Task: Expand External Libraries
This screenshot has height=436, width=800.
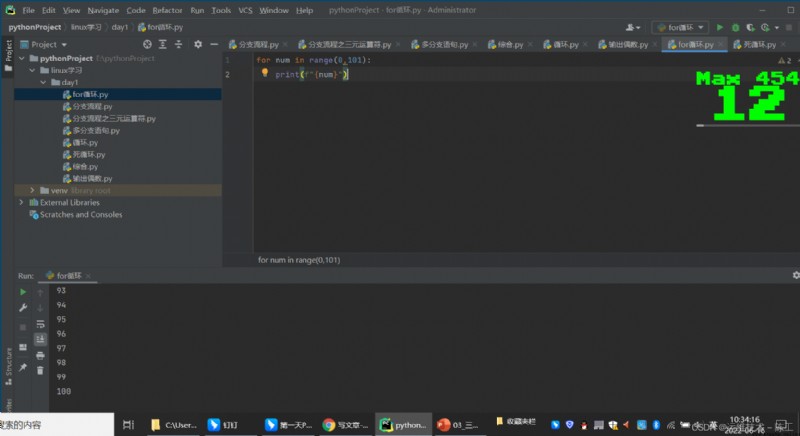Action: 22,202
